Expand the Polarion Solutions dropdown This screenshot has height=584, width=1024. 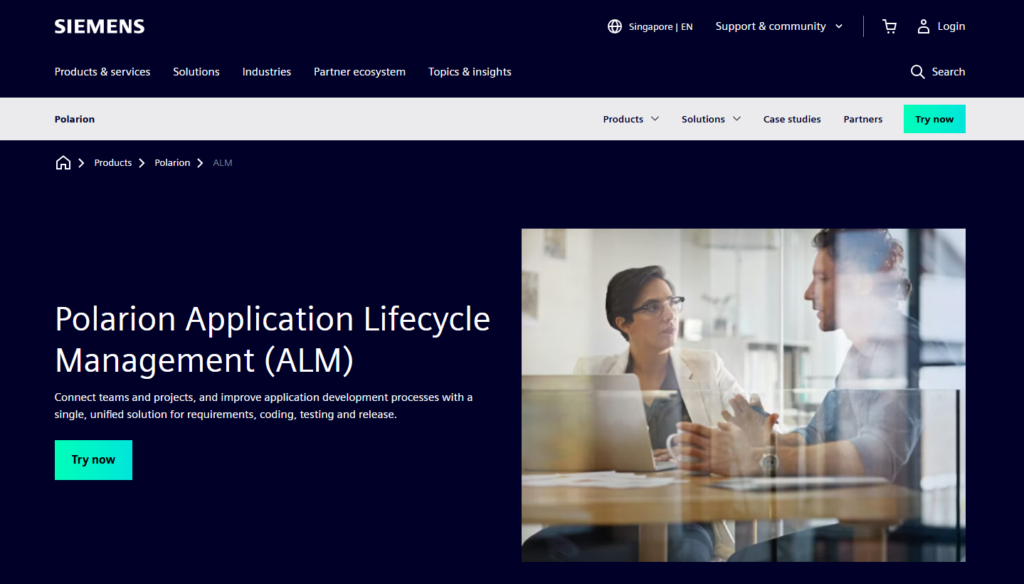coord(711,119)
